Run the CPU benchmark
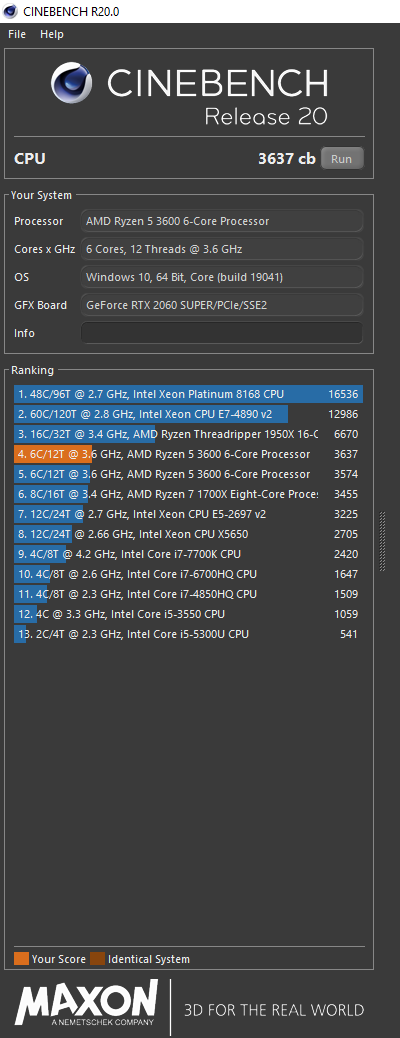The image size is (400, 1038). coord(342,159)
